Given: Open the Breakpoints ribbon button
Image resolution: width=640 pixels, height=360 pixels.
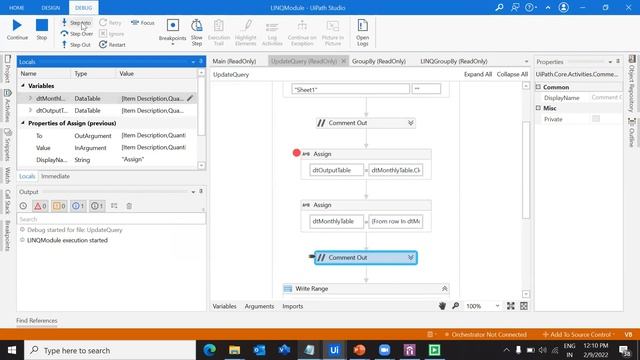Looking at the screenshot, I should [172, 32].
